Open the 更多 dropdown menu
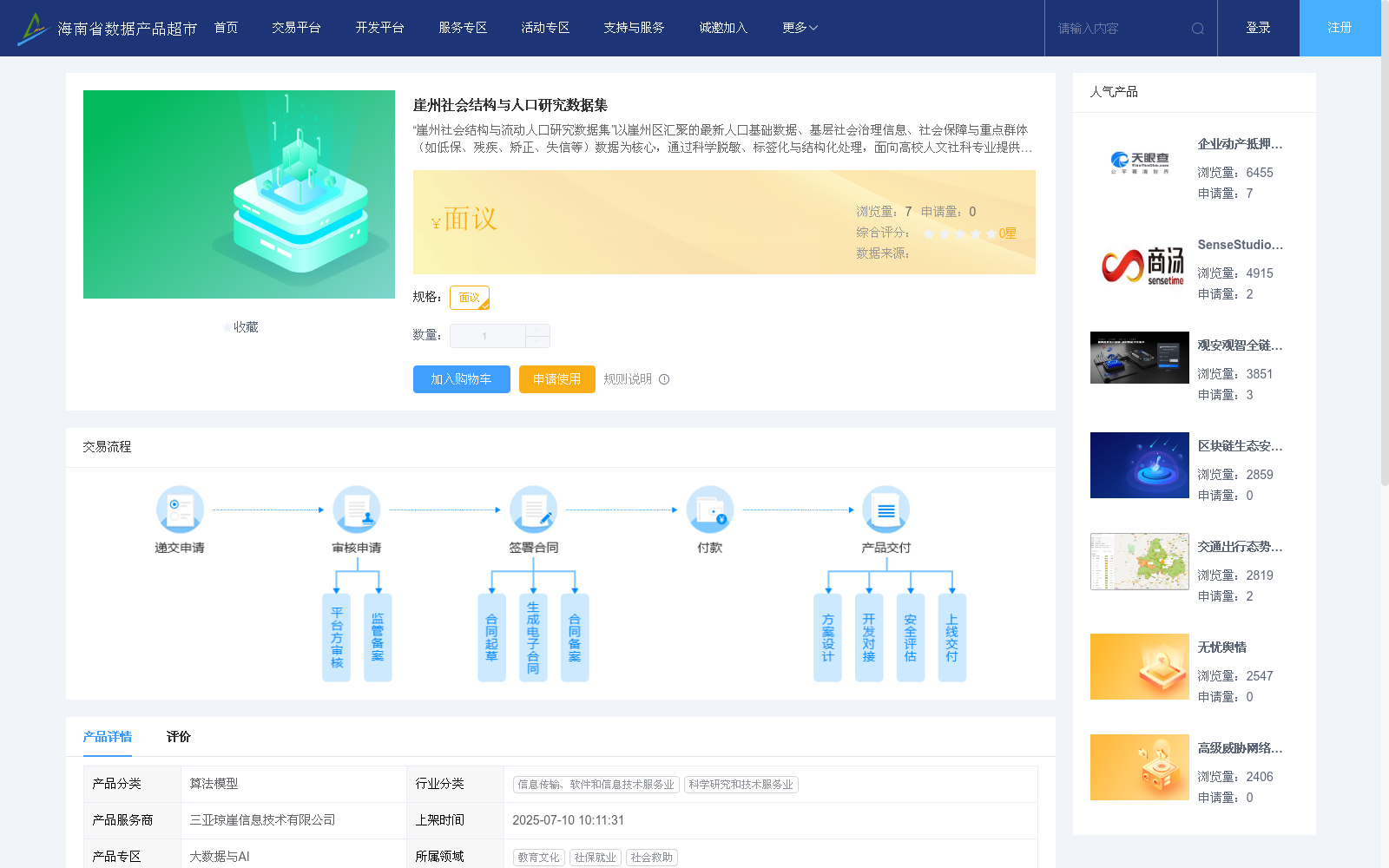The width and height of the screenshot is (1389, 868). (x=797, y=27)
